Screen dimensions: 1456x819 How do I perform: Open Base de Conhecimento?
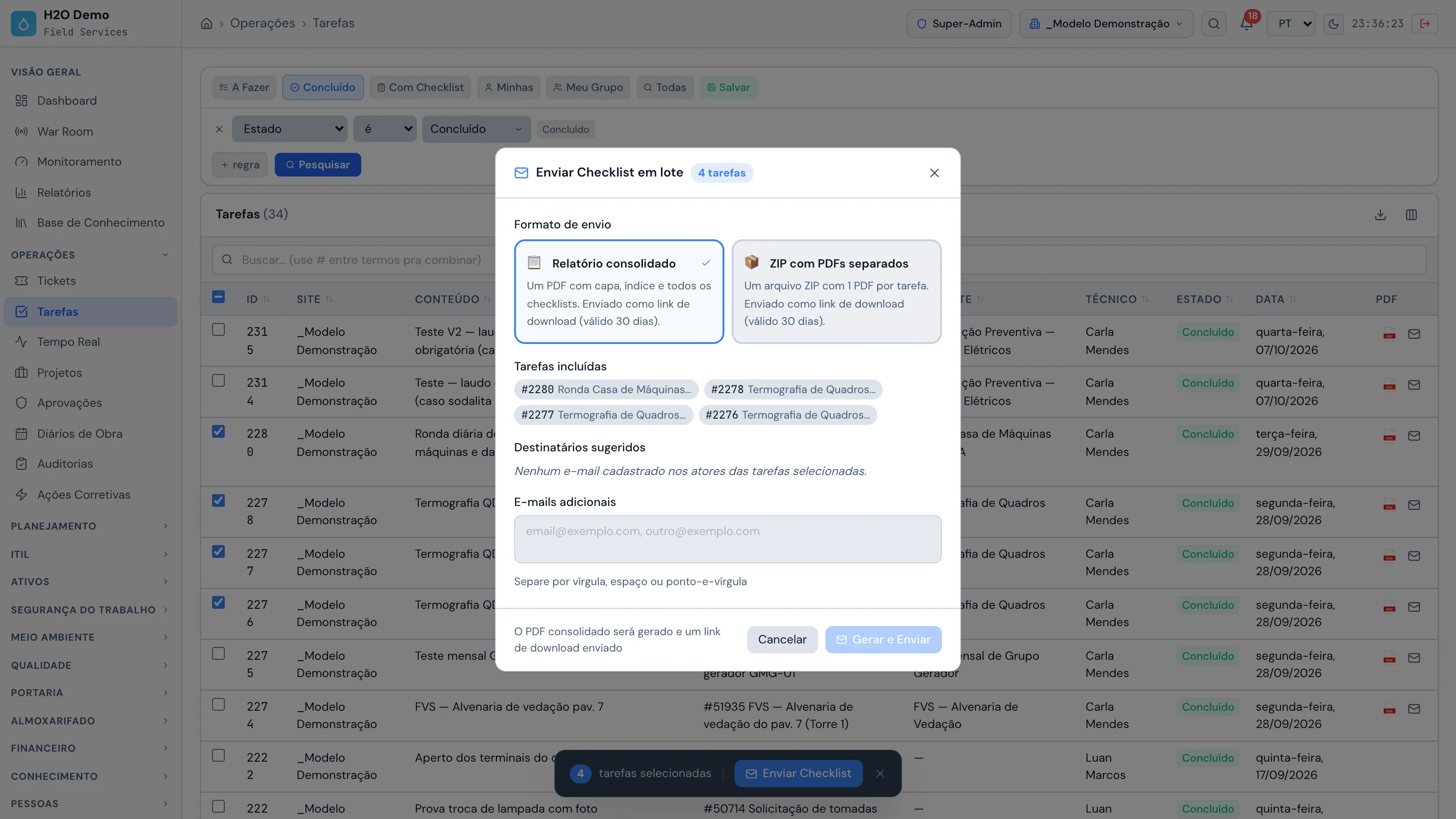(91, 222)
